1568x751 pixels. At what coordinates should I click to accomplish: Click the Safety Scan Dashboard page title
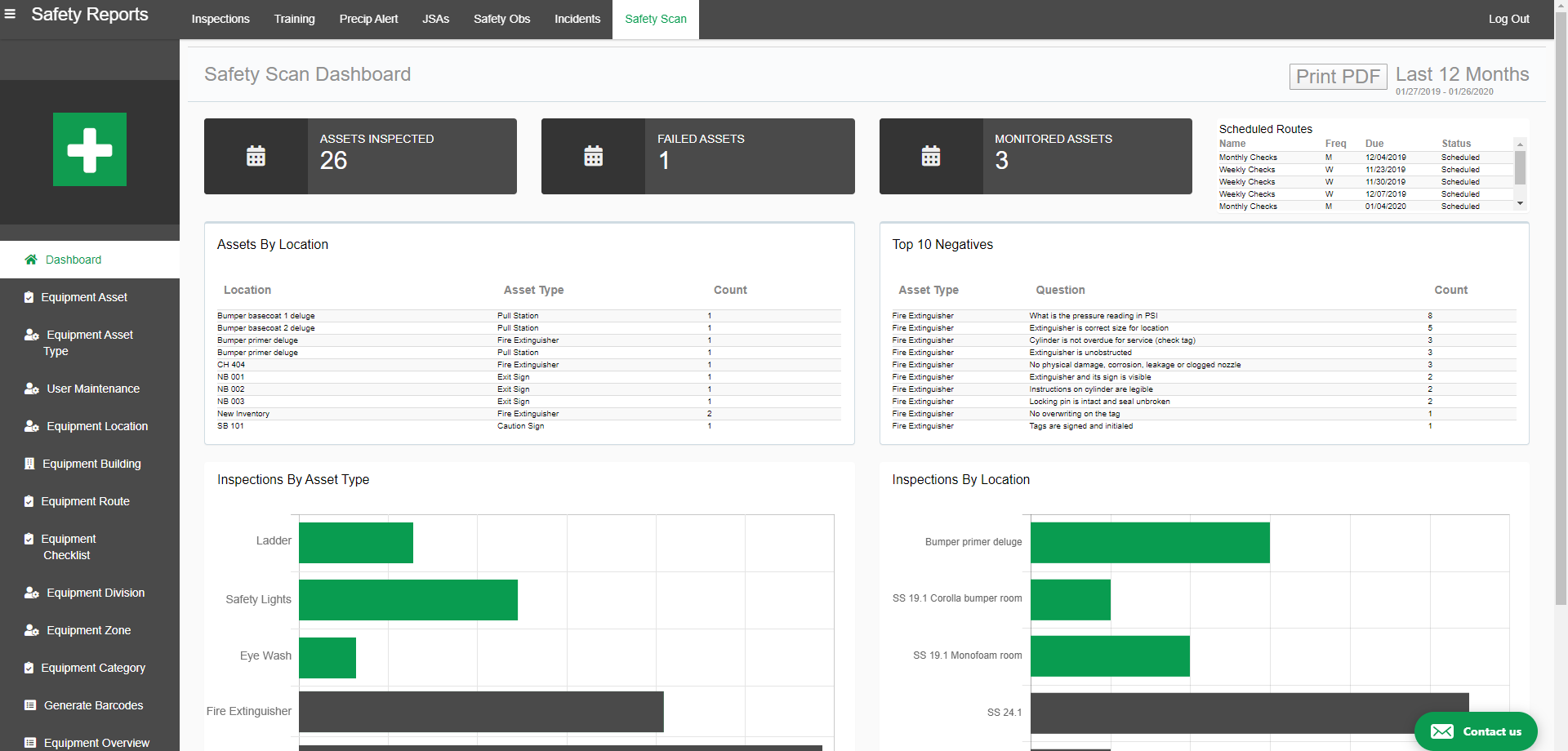click(x=307, y=74)
